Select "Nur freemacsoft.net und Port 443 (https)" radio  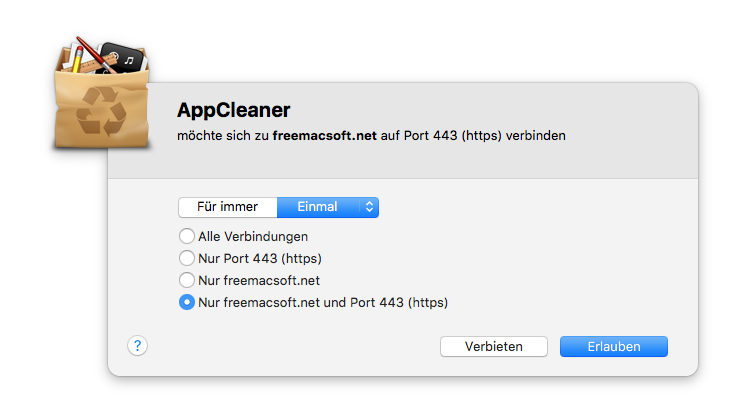click(x=186, y=302)
